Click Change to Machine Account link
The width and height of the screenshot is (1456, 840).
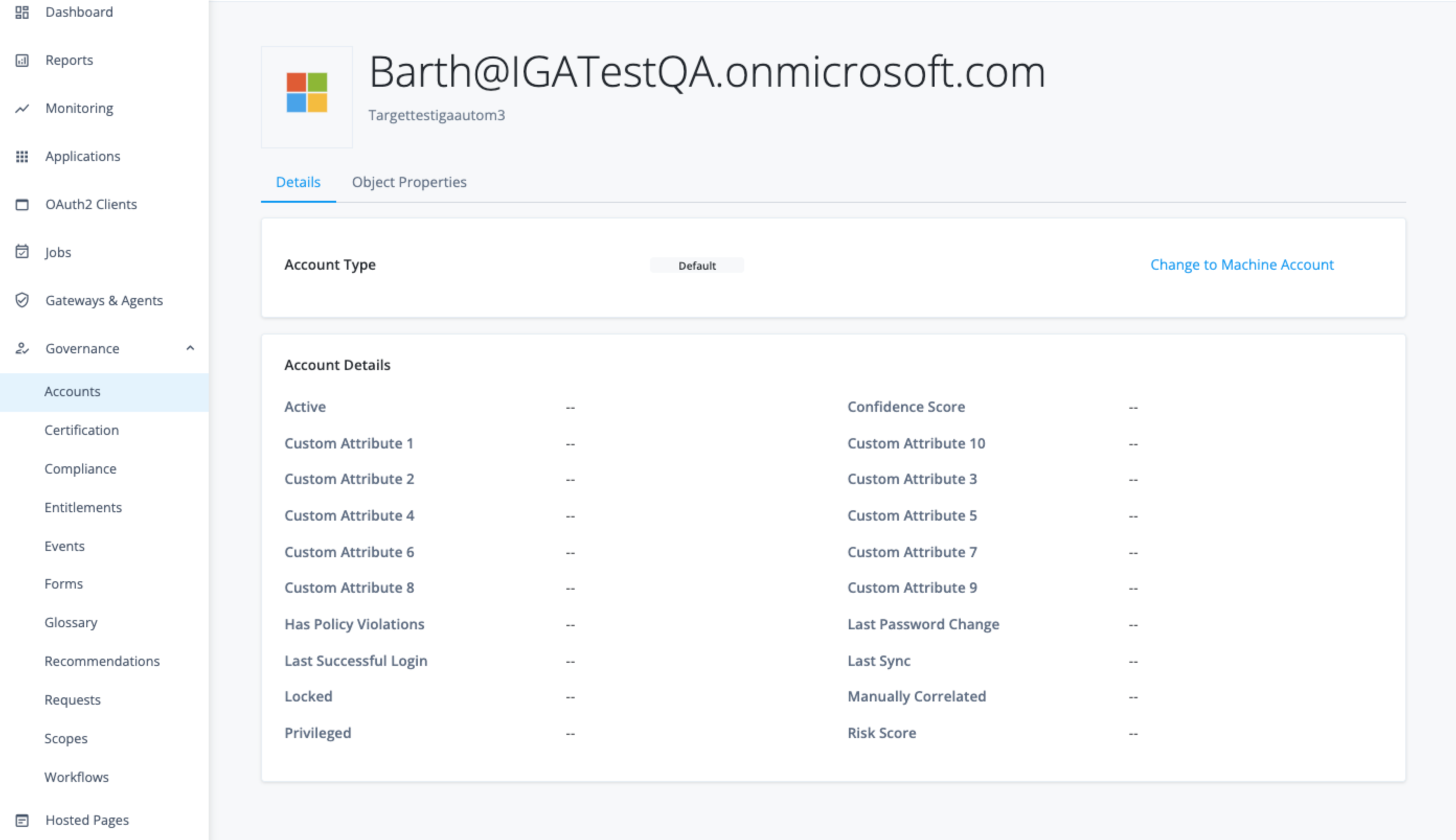(1242, 265)
